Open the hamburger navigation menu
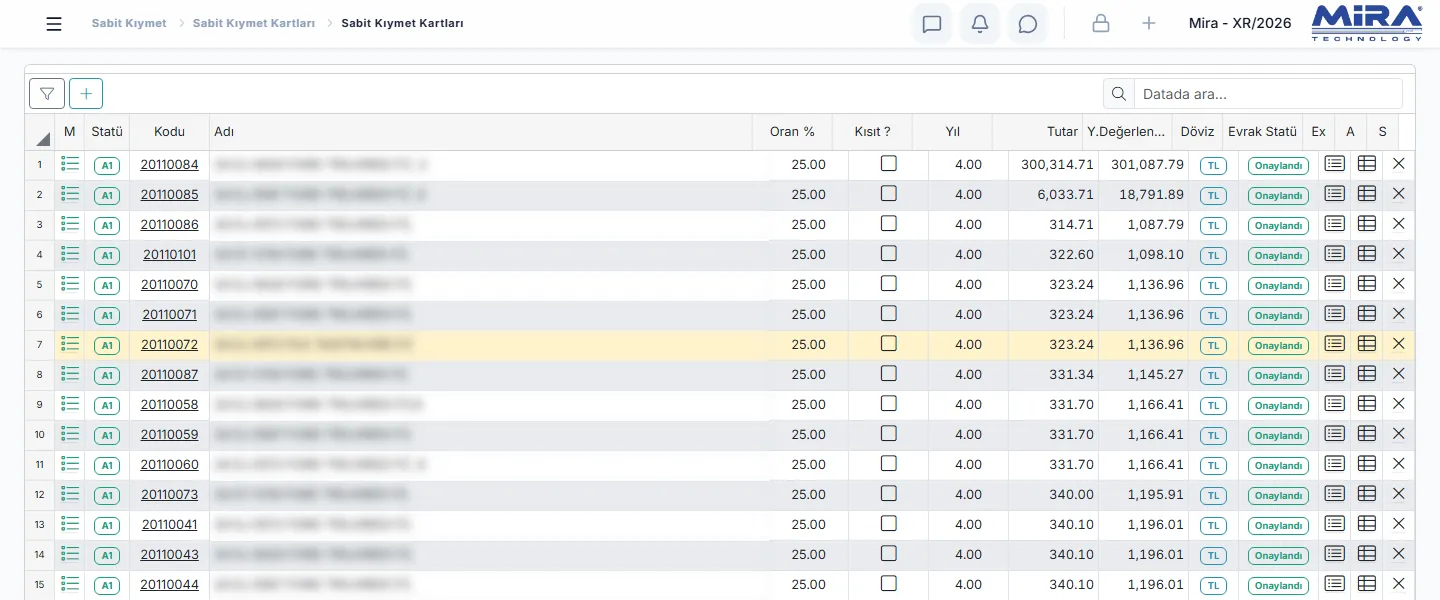 click(54, 24)
